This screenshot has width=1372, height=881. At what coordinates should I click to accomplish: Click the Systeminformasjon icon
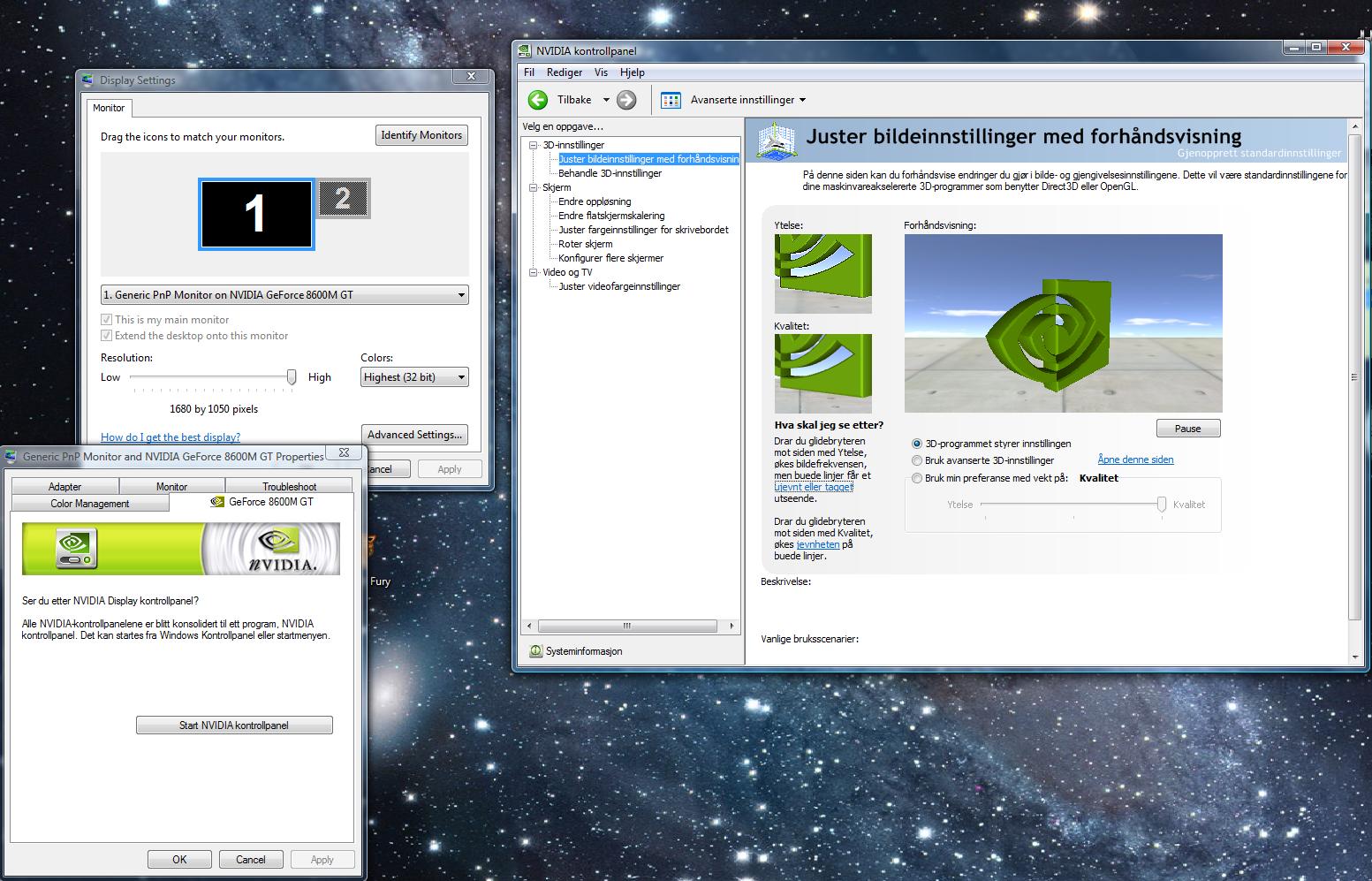coord(535,651)
